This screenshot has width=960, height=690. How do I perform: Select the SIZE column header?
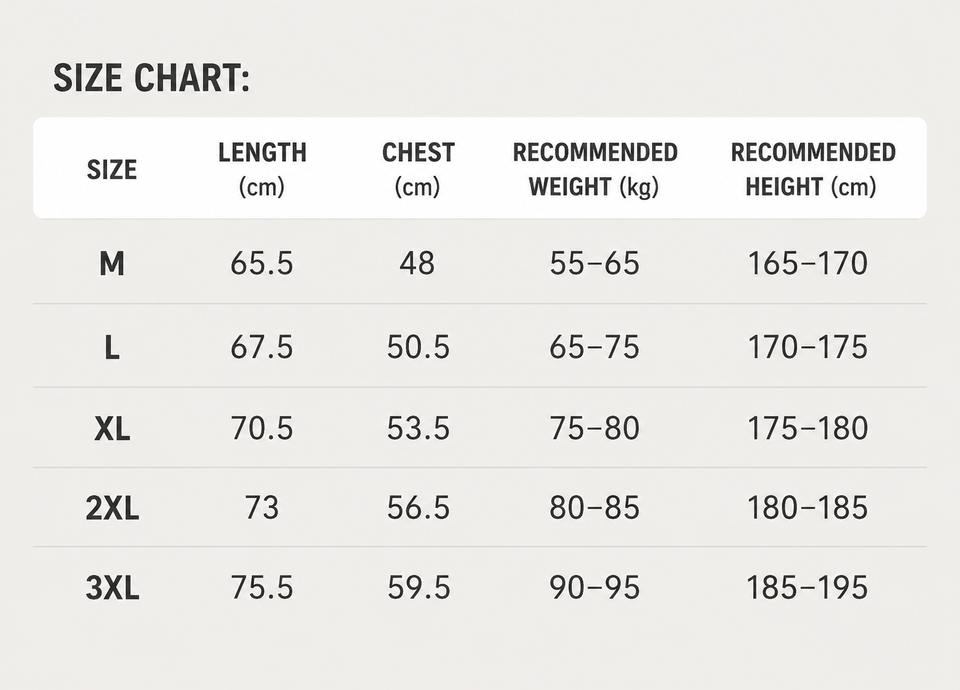coord(111,170)
